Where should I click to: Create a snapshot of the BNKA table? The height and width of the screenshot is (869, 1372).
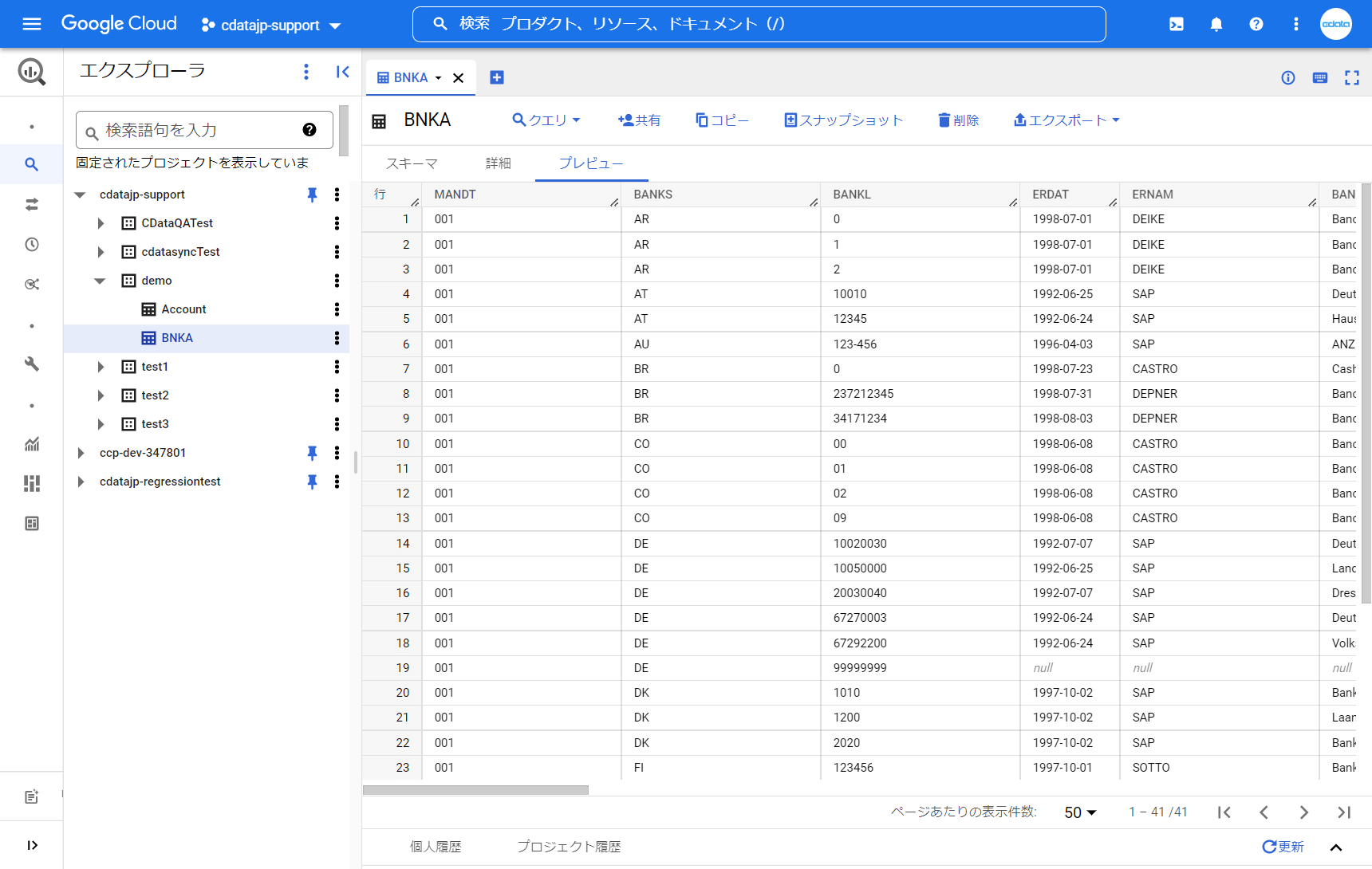click(843, 120)
